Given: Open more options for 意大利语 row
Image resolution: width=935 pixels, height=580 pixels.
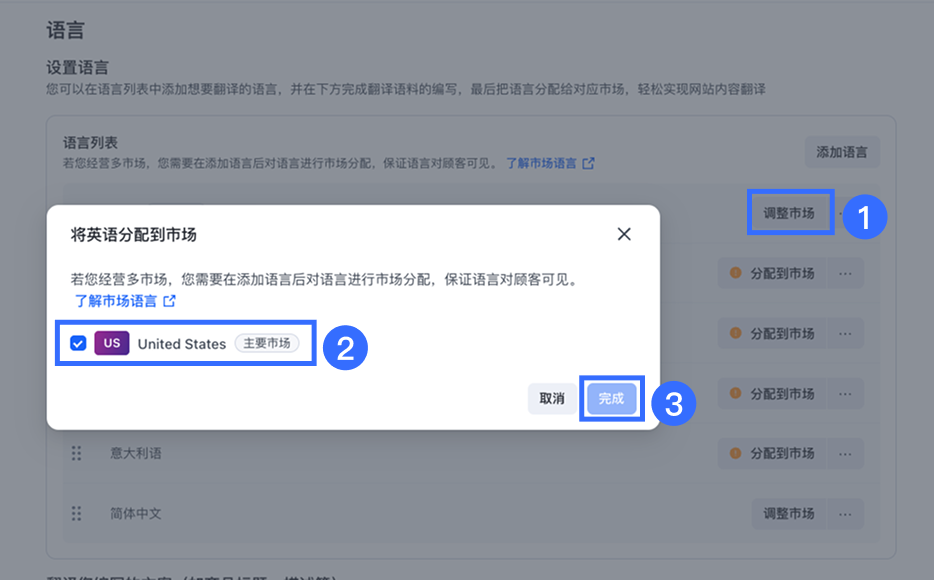Looking at the screenshot, I should pyautogui.click(x=846, y=454).
